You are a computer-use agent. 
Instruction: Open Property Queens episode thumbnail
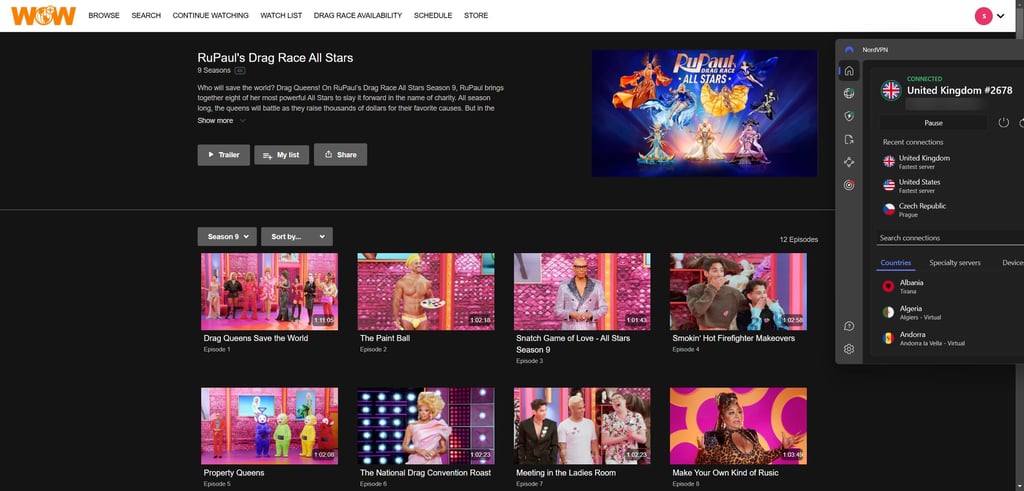(269, 426)
